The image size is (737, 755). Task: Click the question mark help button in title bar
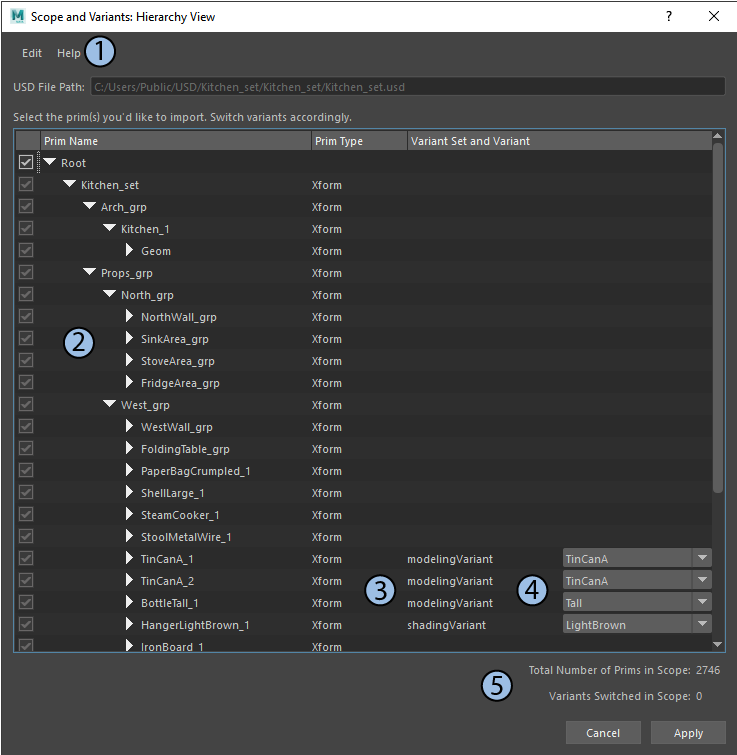pos(669,16)
